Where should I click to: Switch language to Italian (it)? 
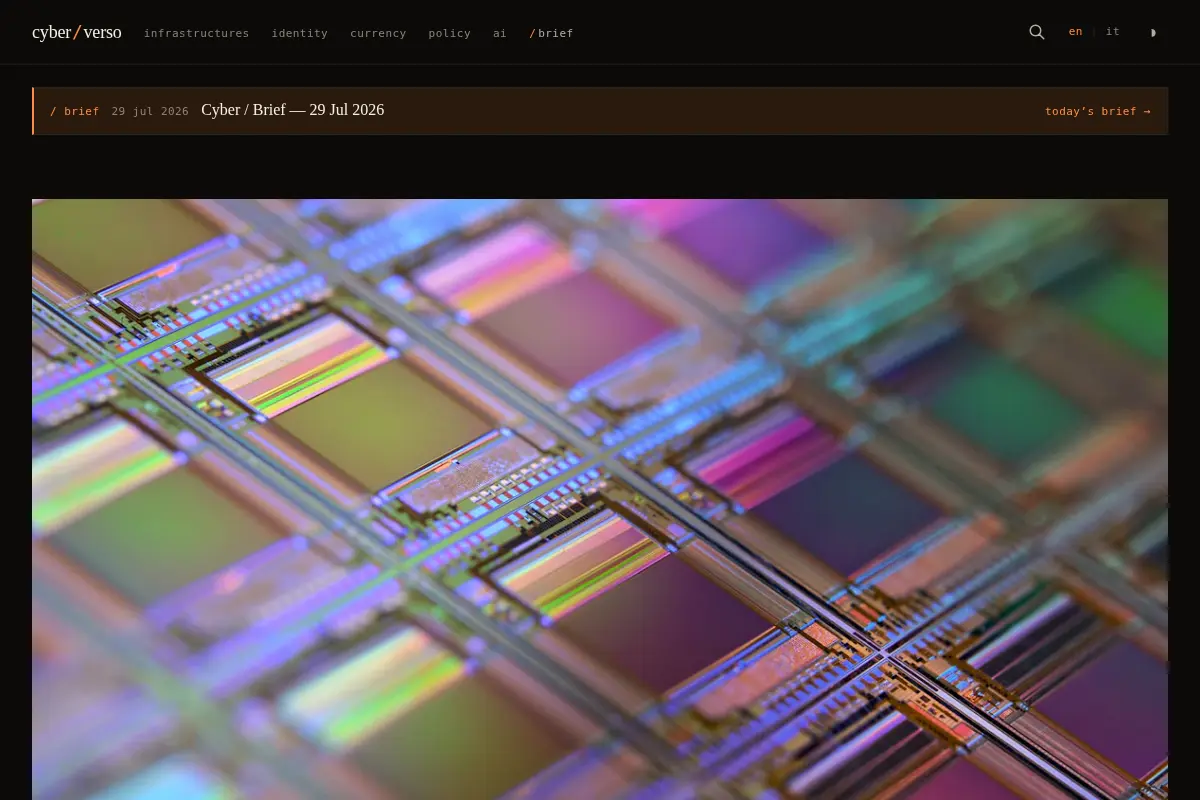(1113, 32)
